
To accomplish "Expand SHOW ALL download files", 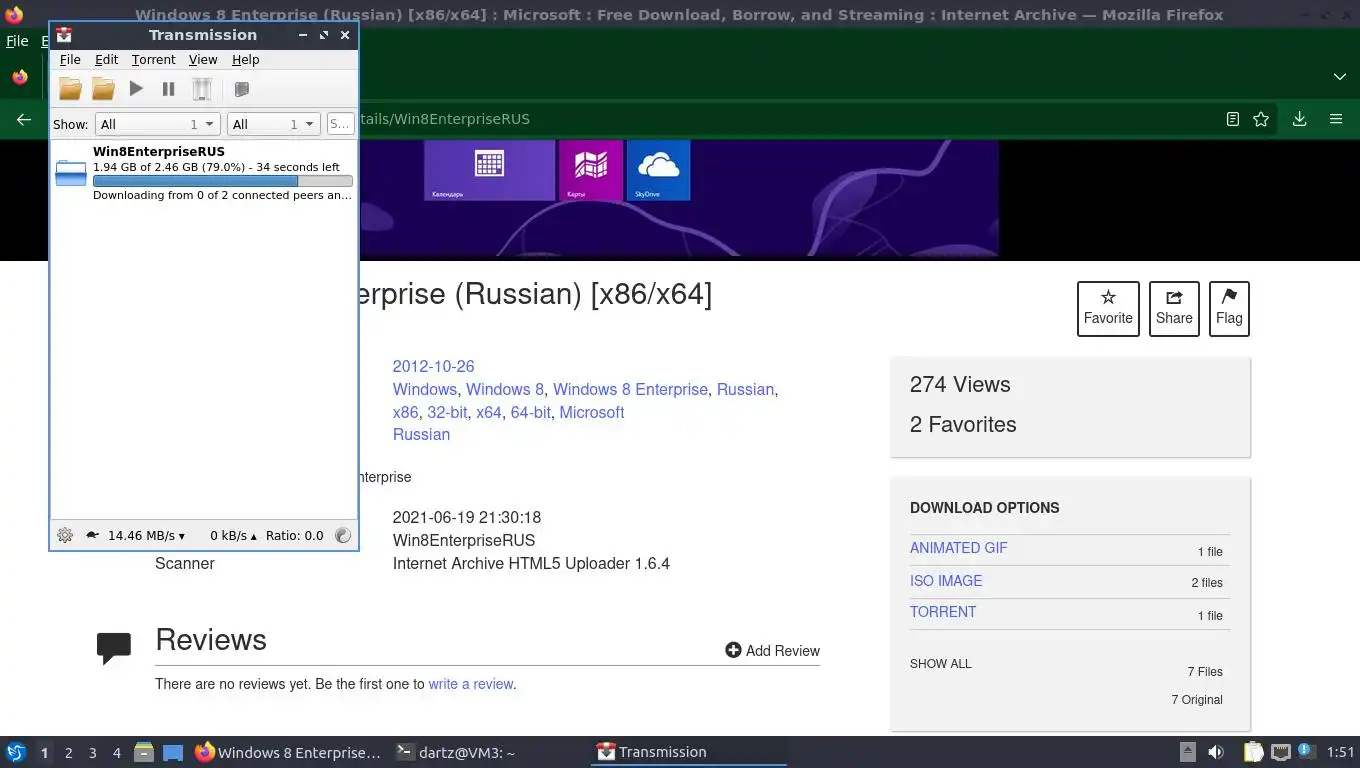I will pos(940,664).
